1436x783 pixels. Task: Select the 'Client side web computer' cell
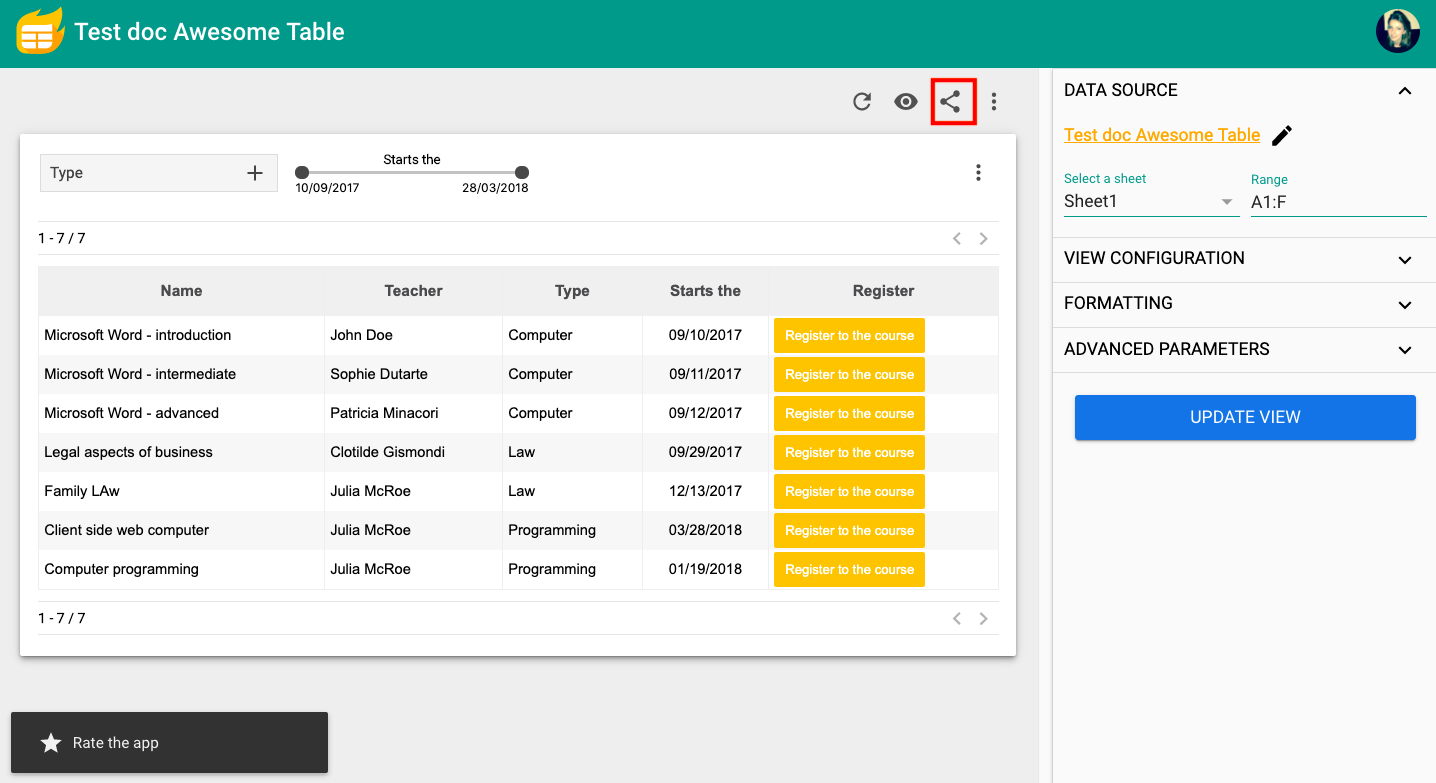tap(181, 530)
